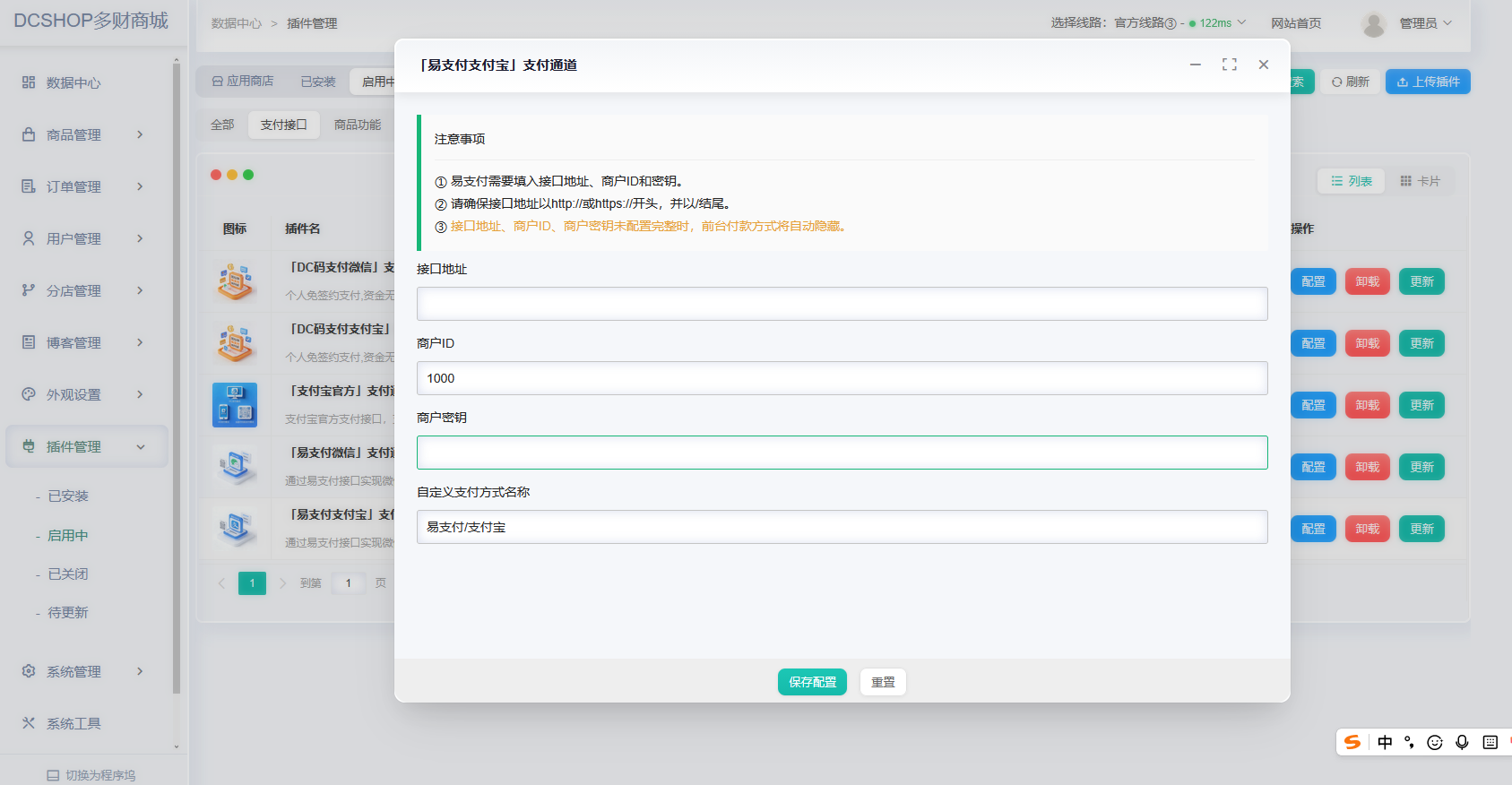Switch to the 已安装 top tab

[318, 82]
